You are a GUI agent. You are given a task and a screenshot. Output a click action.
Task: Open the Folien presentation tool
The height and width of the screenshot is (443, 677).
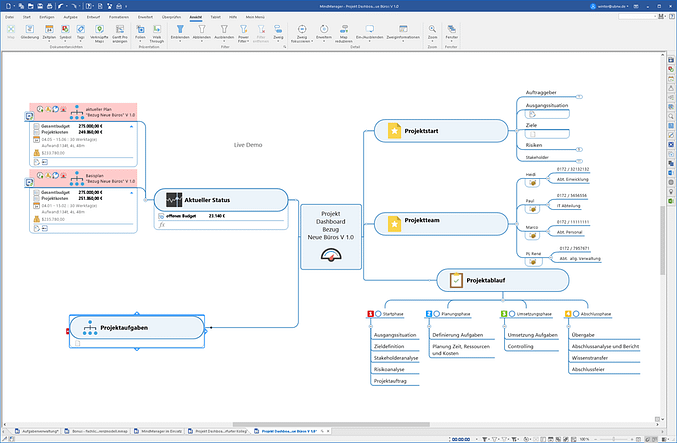tap(140, 32)
